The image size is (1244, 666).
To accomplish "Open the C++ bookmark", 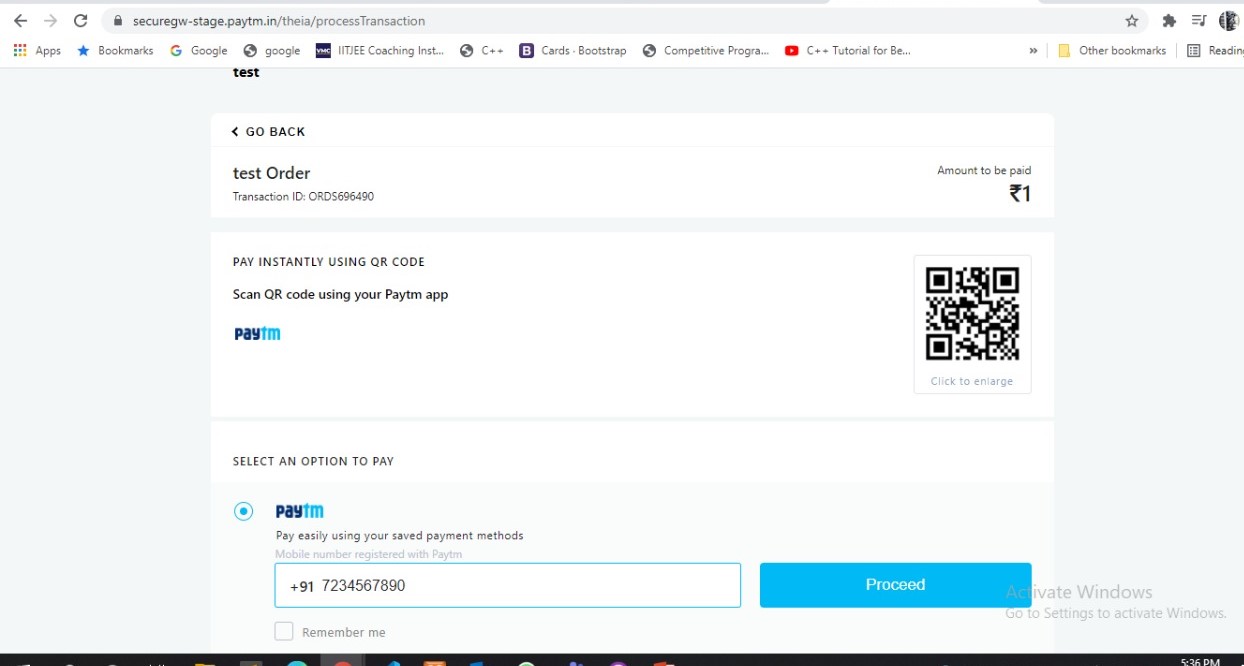I will [x=482, y=50].
